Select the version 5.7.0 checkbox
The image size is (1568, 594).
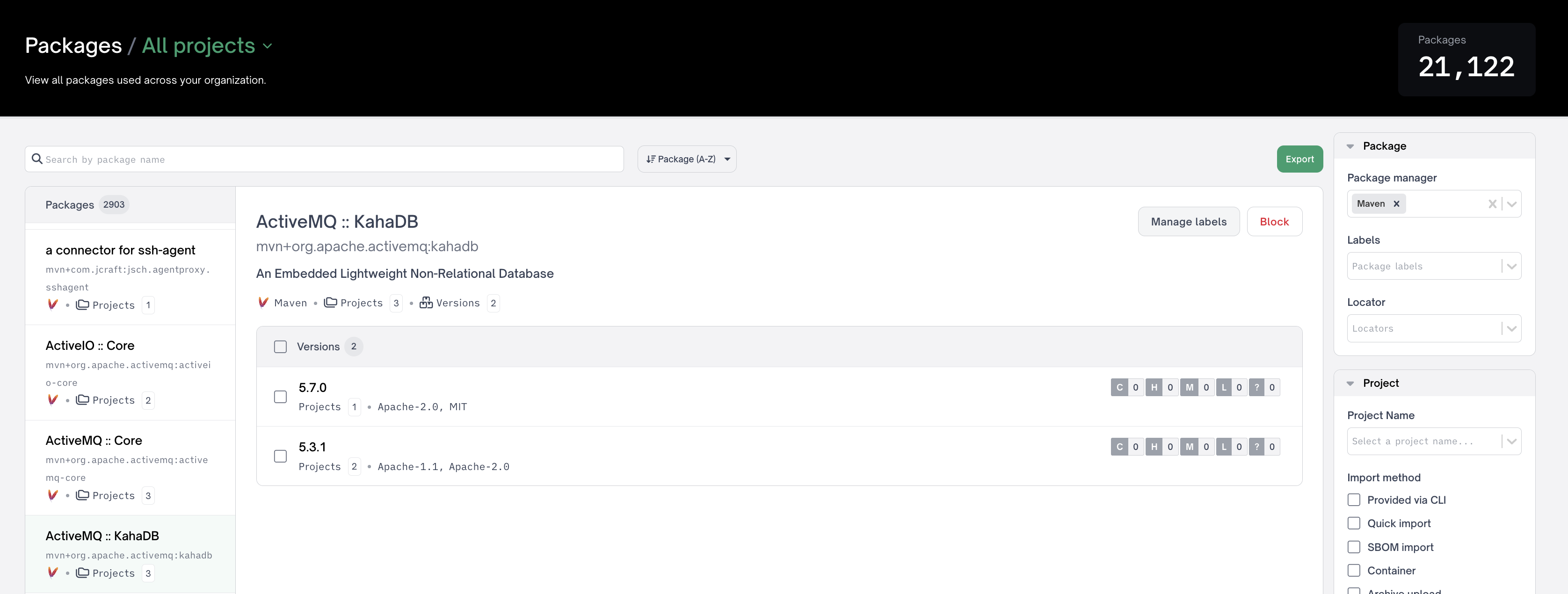click(x=280, y=397)
